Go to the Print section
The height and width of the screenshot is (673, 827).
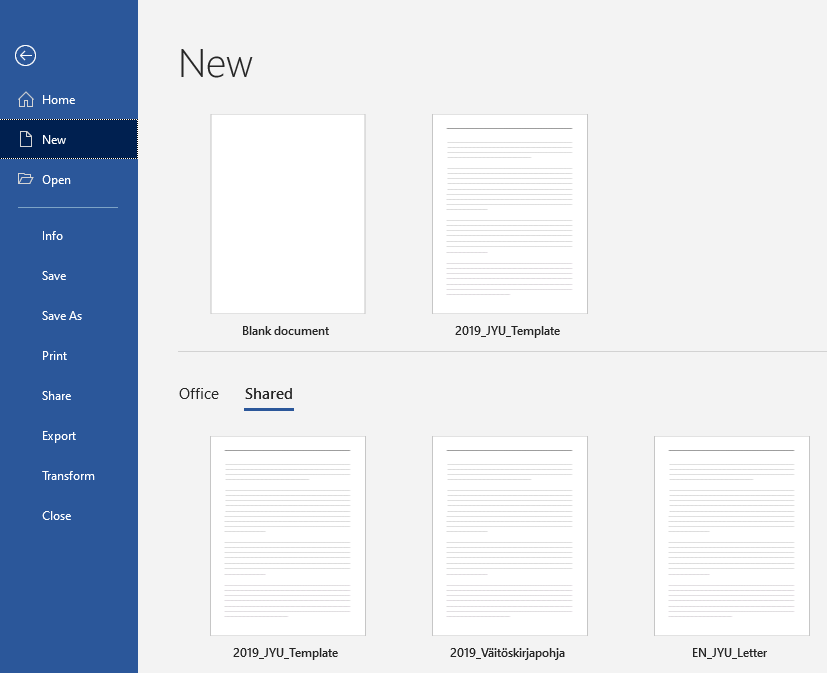pos(54,356)
